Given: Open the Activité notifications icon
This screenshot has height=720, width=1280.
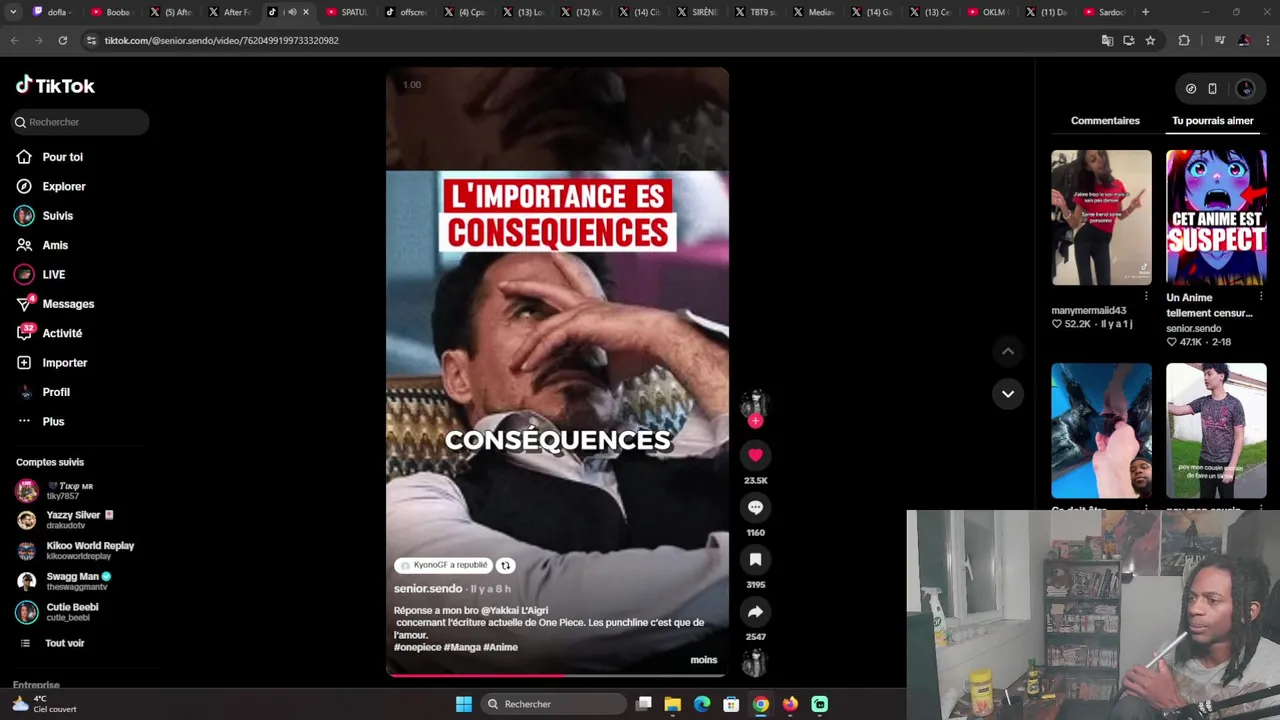Looking at the screenshot, I should pyautogui.click(x=24, y=333).
